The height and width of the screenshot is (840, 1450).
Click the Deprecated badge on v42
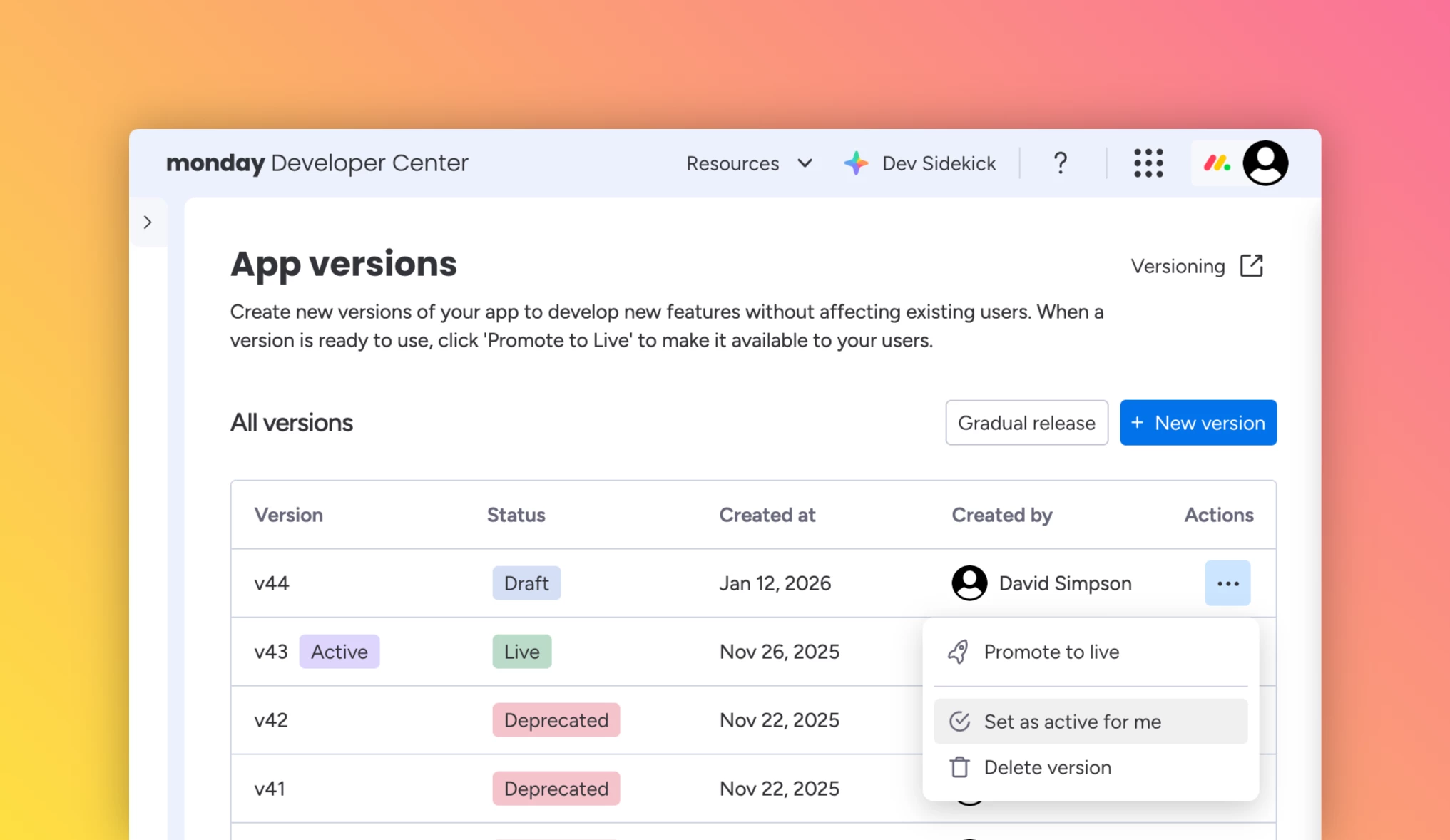coord(556,719)
